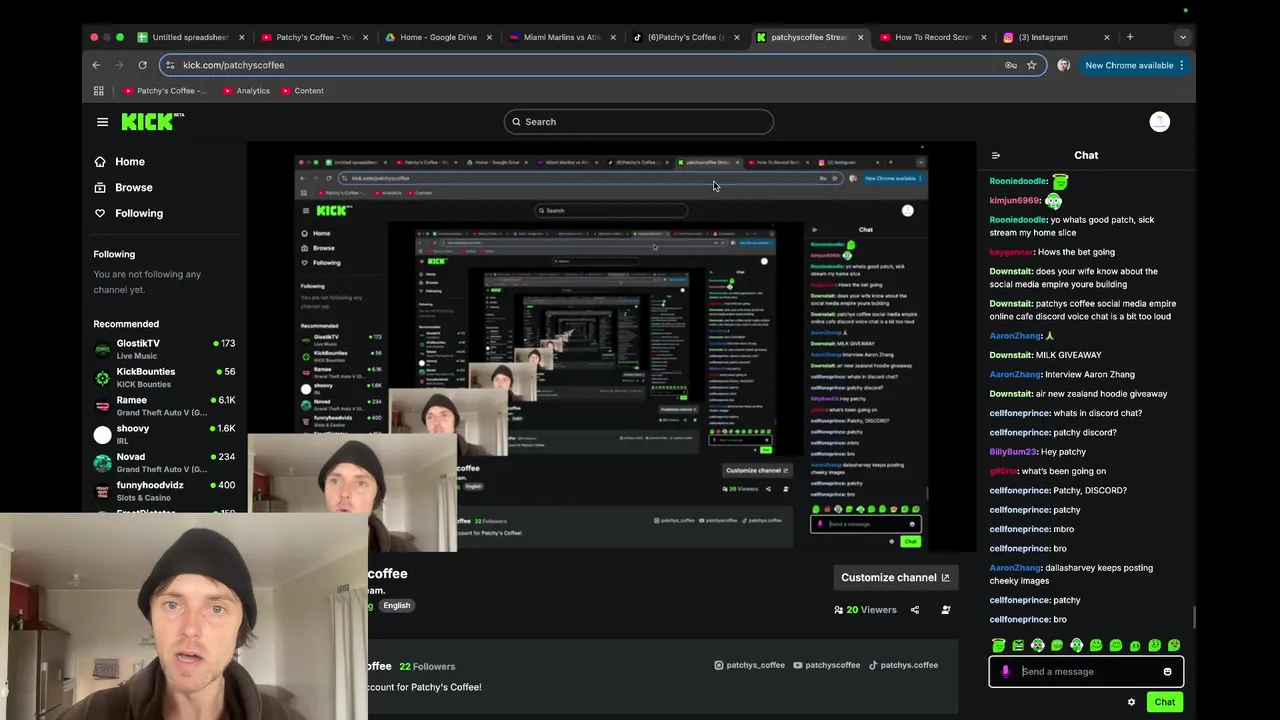The image size is (1280, 720).
Task: Open the profile avatar in Kick header
Action: point(1159,122)
